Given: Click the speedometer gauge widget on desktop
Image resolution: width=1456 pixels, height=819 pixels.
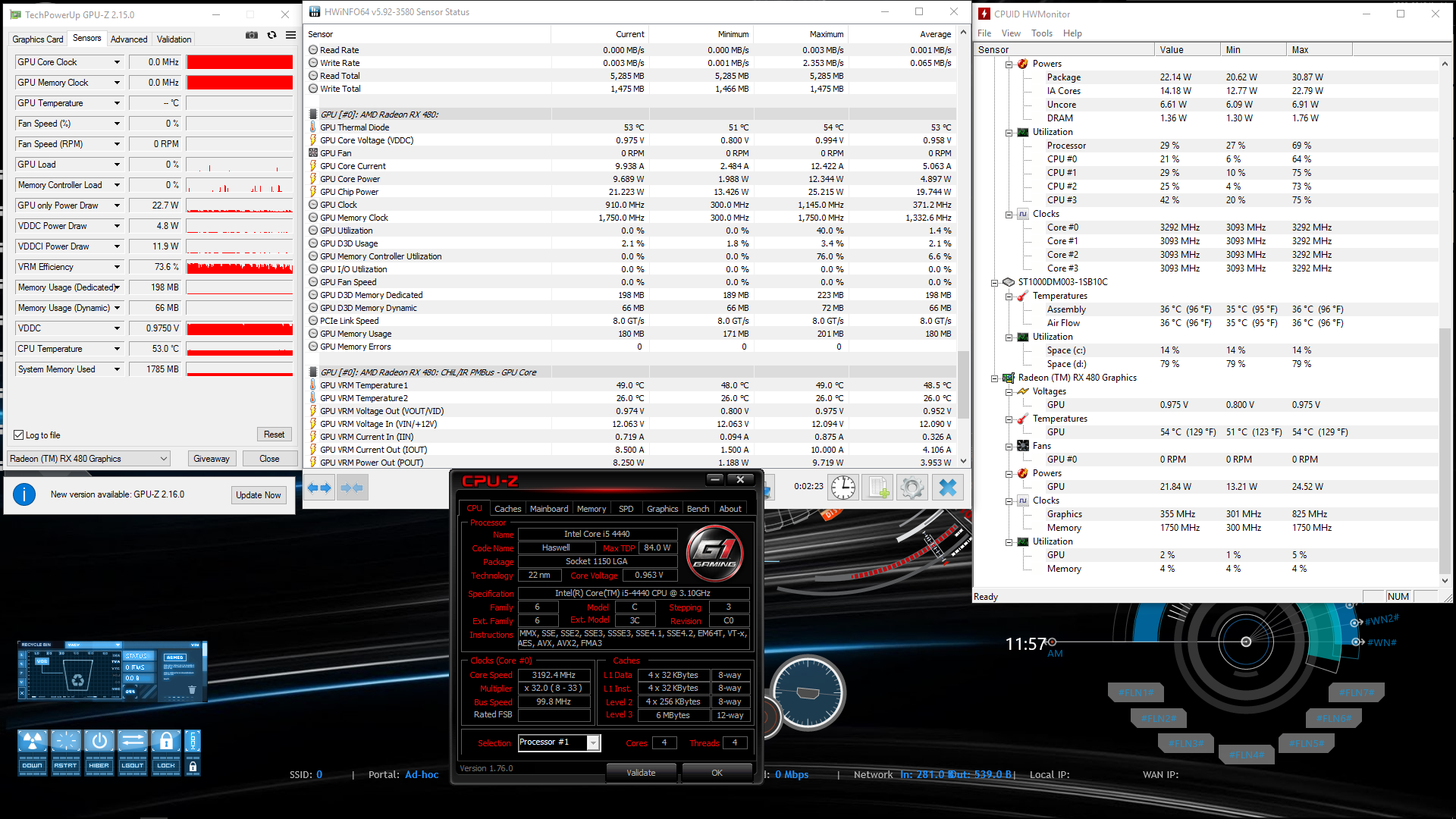Looking at the screenshot, I should 808,693.
